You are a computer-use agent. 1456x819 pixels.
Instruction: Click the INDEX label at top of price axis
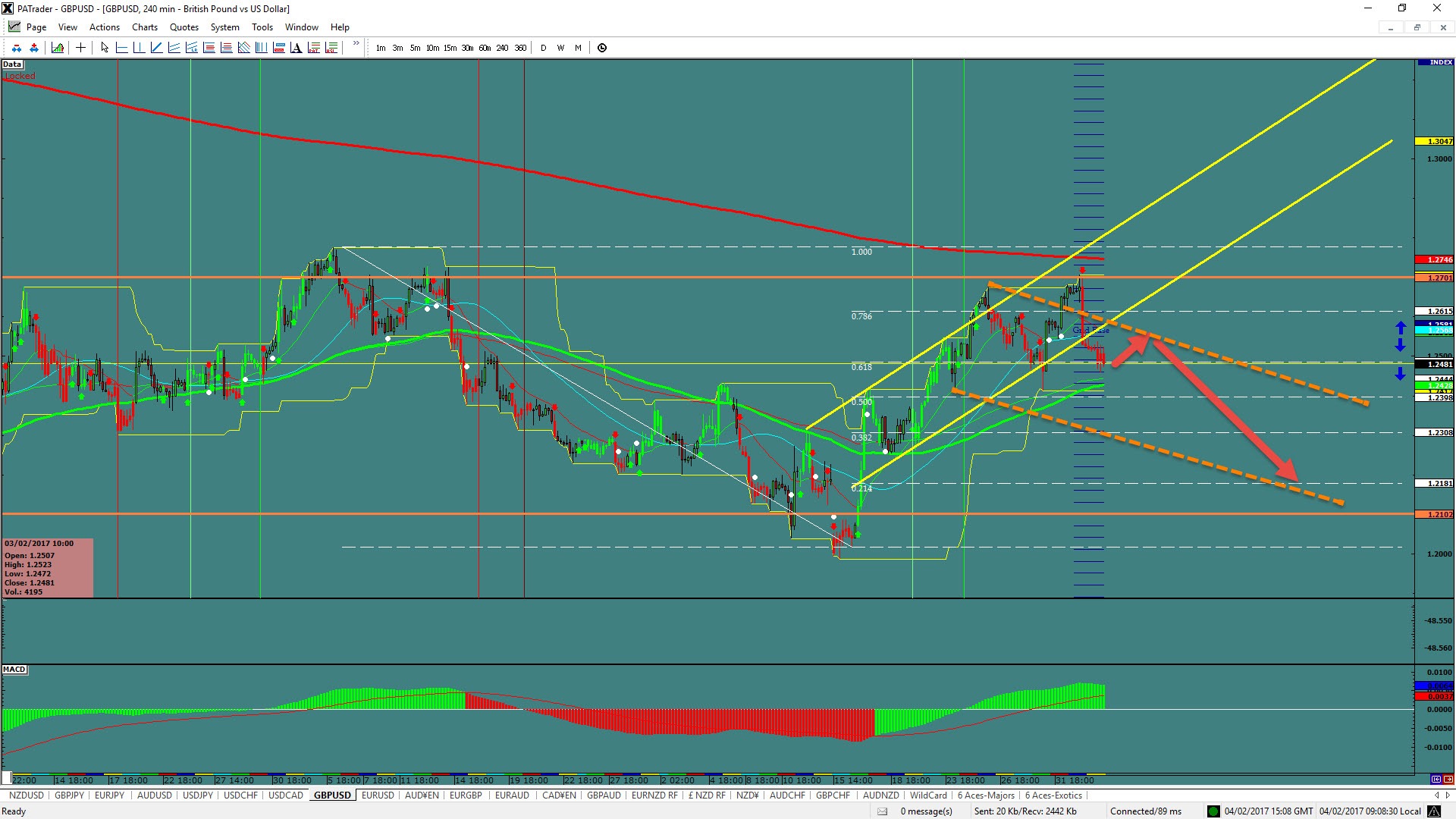[1435, 62]
